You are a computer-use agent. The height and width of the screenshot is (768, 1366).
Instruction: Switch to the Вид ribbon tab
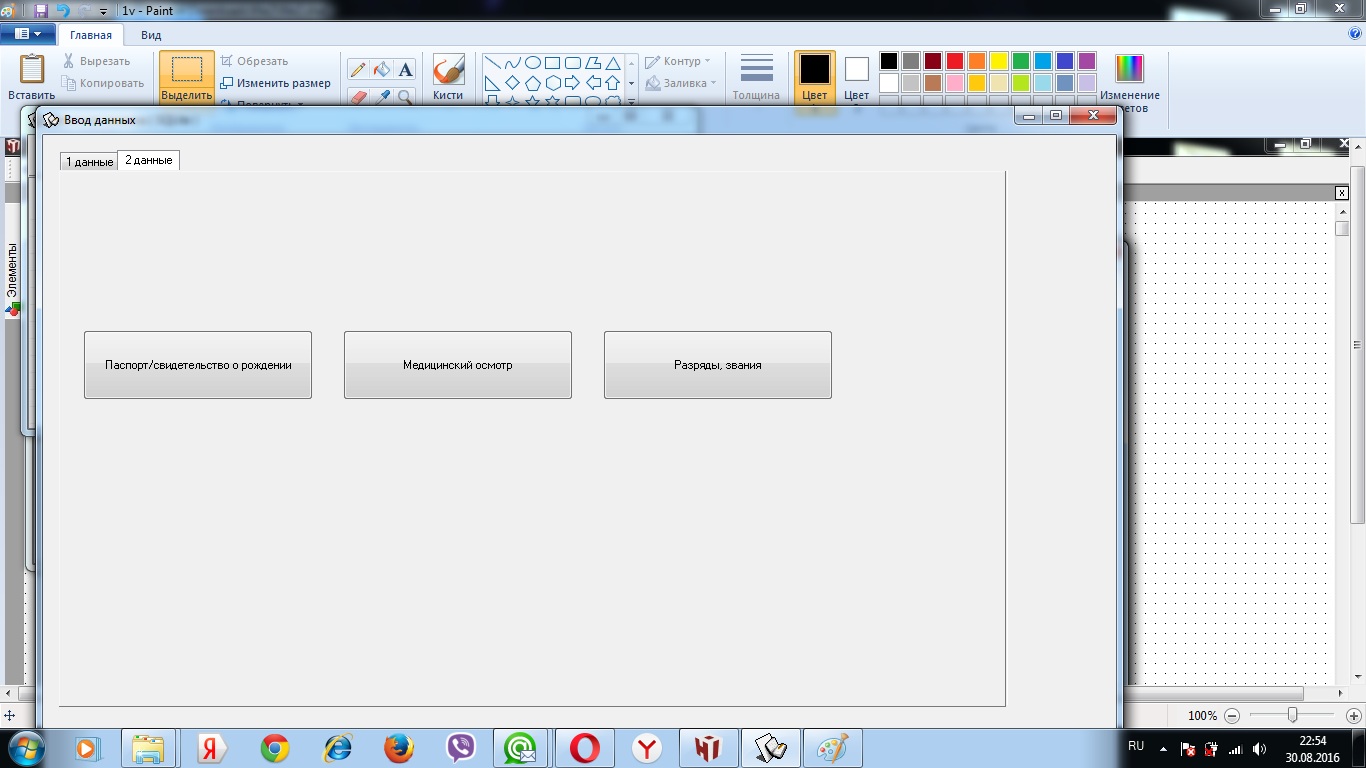151,35
